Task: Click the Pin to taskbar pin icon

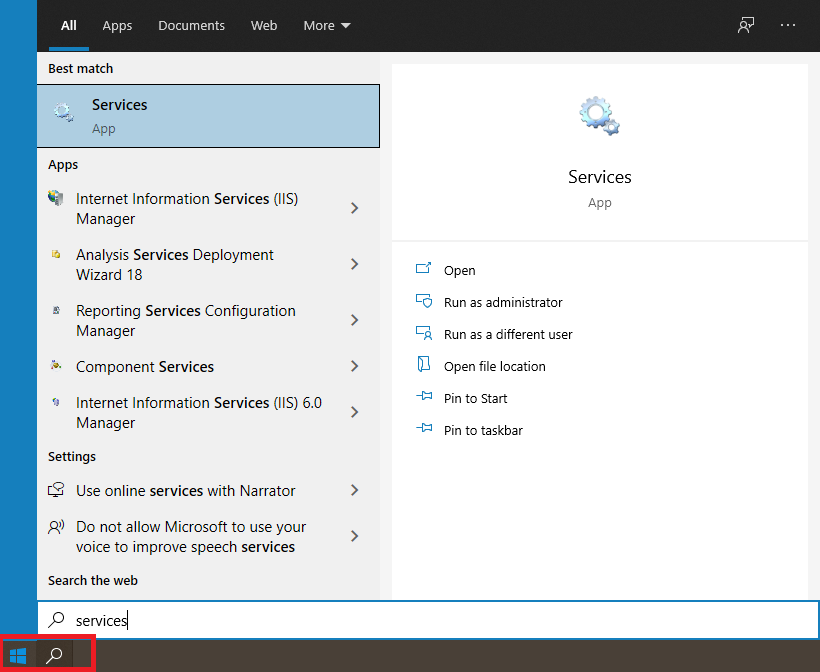Action: [x=424, y=428]
